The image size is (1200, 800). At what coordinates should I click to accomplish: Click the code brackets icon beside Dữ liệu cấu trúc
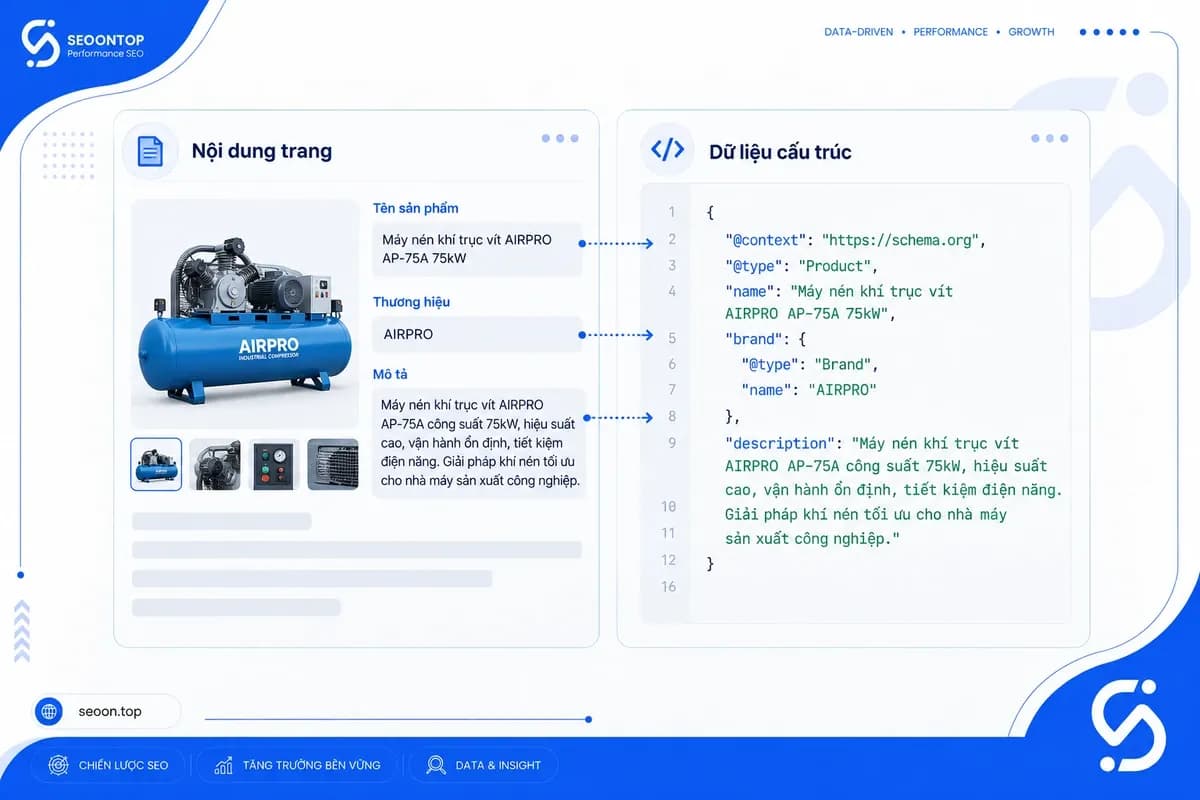[667, 151]
